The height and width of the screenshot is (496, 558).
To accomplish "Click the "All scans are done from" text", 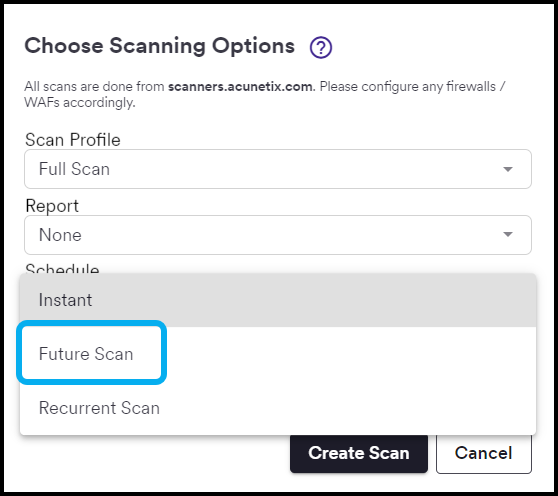I will (94, 86).
